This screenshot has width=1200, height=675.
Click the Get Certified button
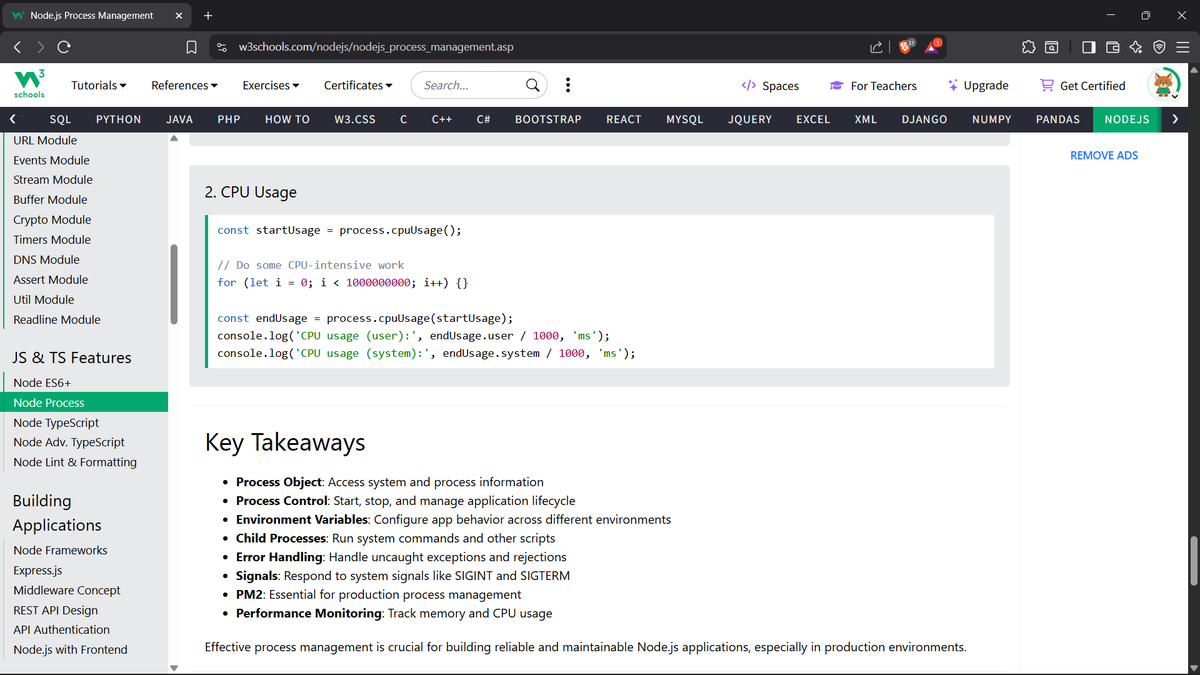point(1083,86)
